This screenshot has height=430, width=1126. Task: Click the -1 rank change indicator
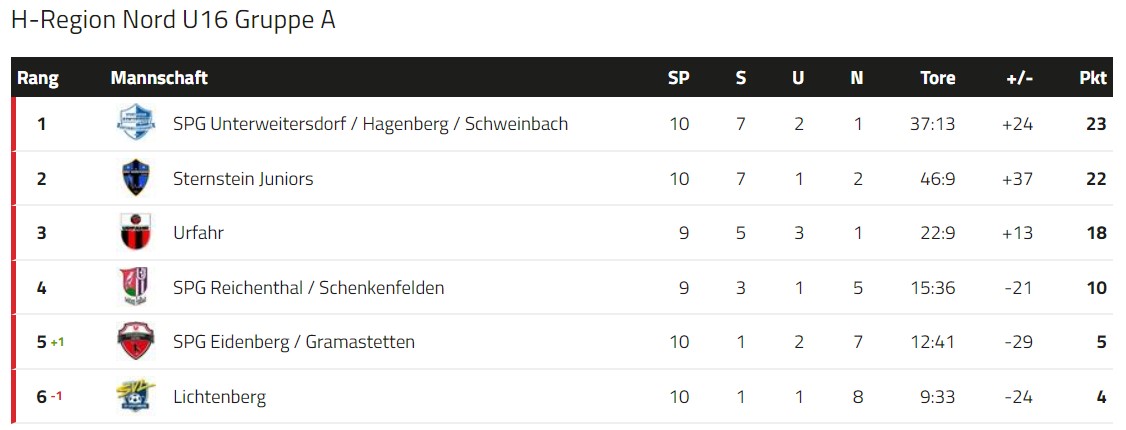[56, 396]
